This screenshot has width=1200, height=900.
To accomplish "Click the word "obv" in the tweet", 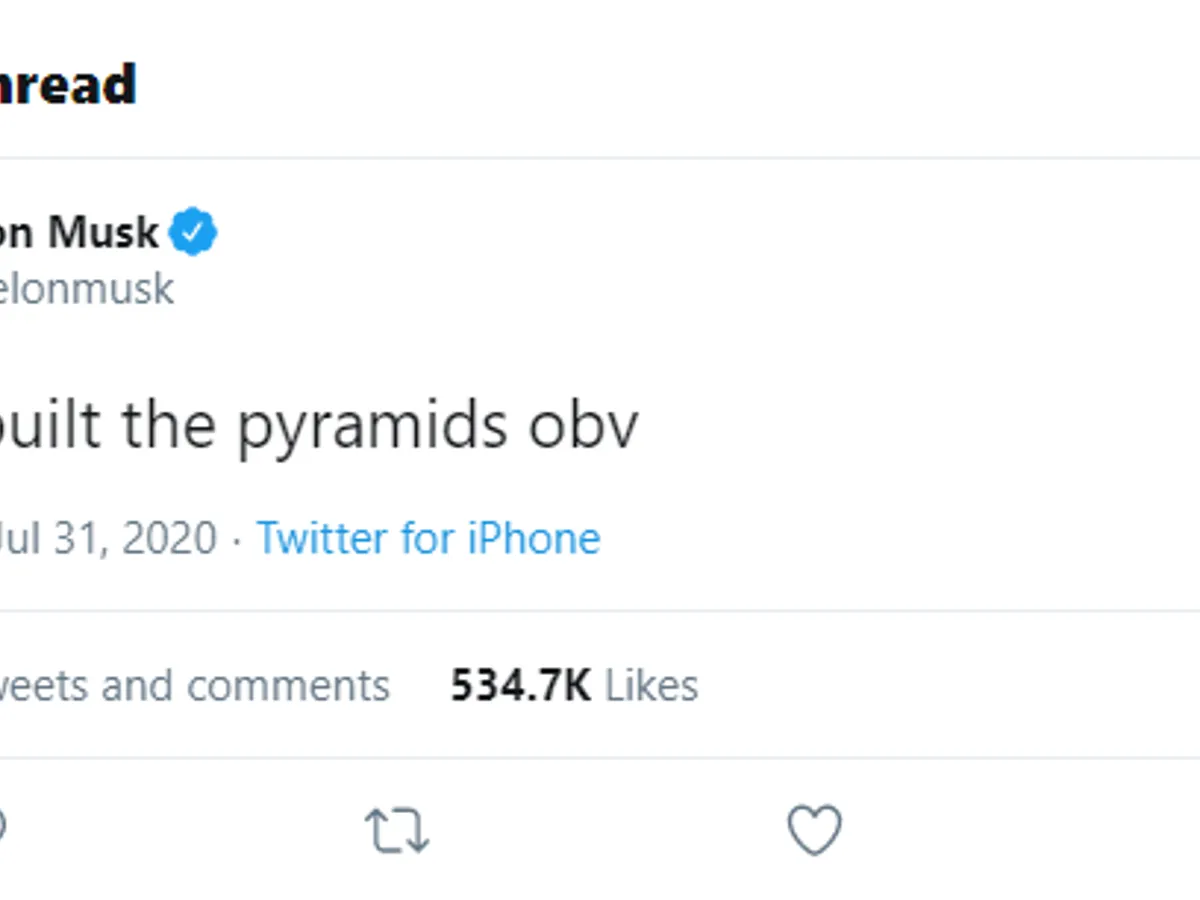I will pos(583,425).
